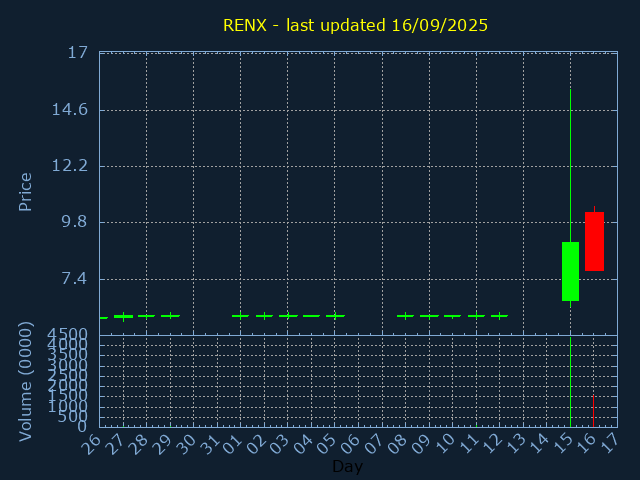Select day label 08 on x-axis

[x=397, y=444]
